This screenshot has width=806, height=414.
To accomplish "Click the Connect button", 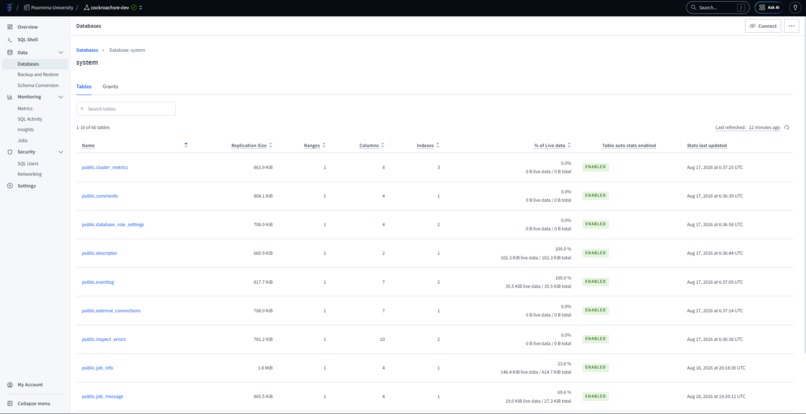I will [x=763, y=26].
